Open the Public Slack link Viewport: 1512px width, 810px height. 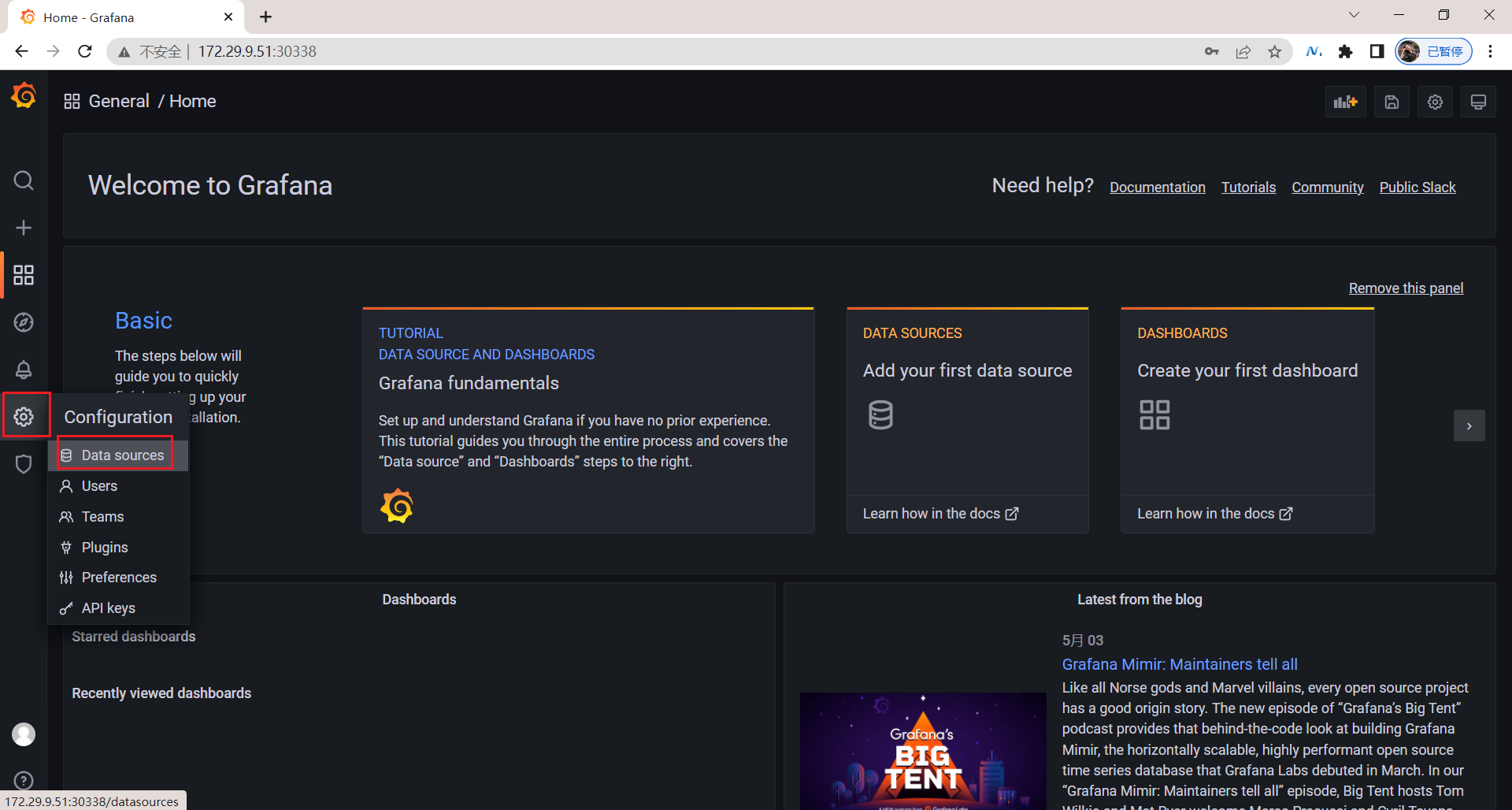point(1417,188)
